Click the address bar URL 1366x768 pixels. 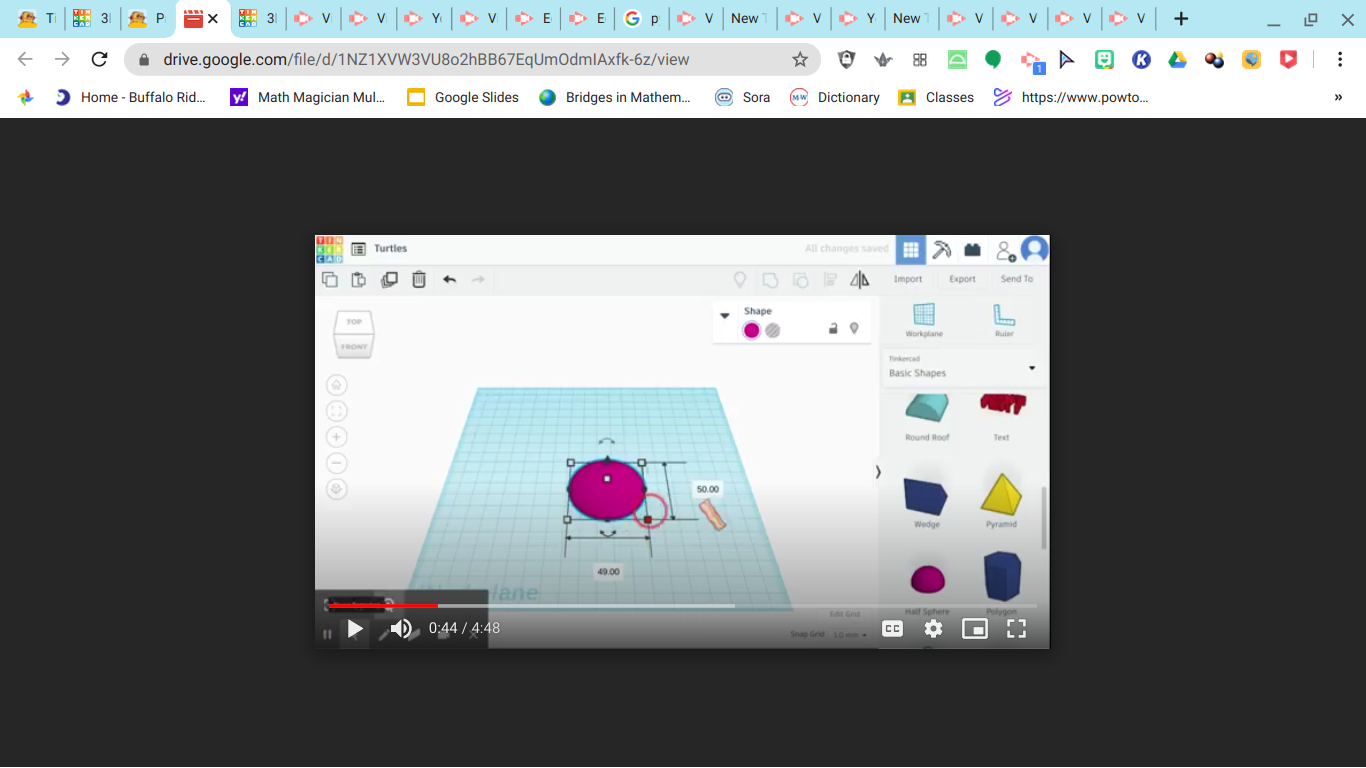pos(427,60)
